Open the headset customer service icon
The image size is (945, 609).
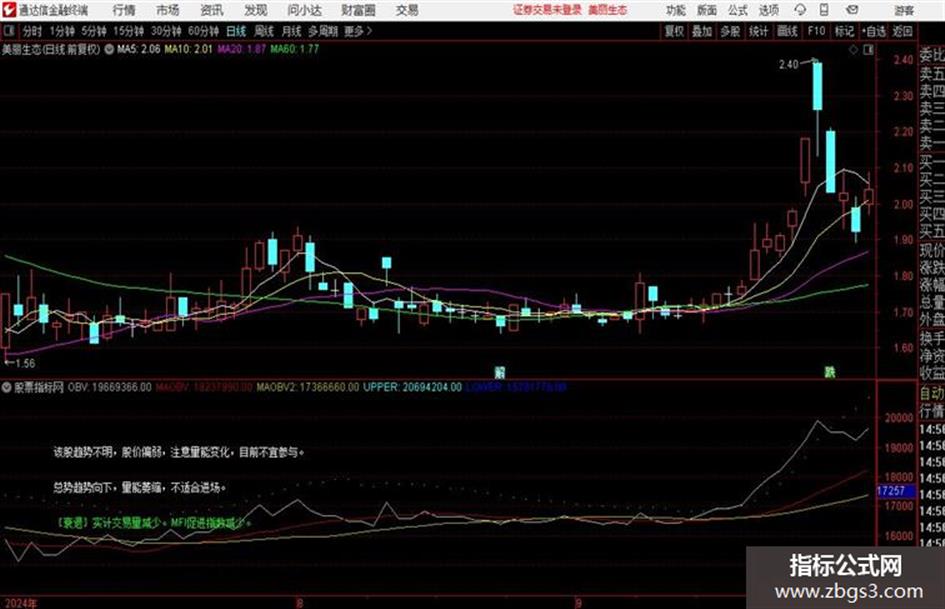coord(800,10)
